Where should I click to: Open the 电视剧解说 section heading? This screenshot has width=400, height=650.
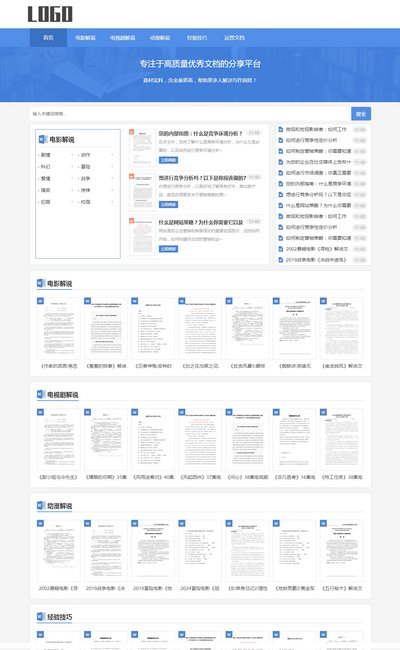pos(63,395)
